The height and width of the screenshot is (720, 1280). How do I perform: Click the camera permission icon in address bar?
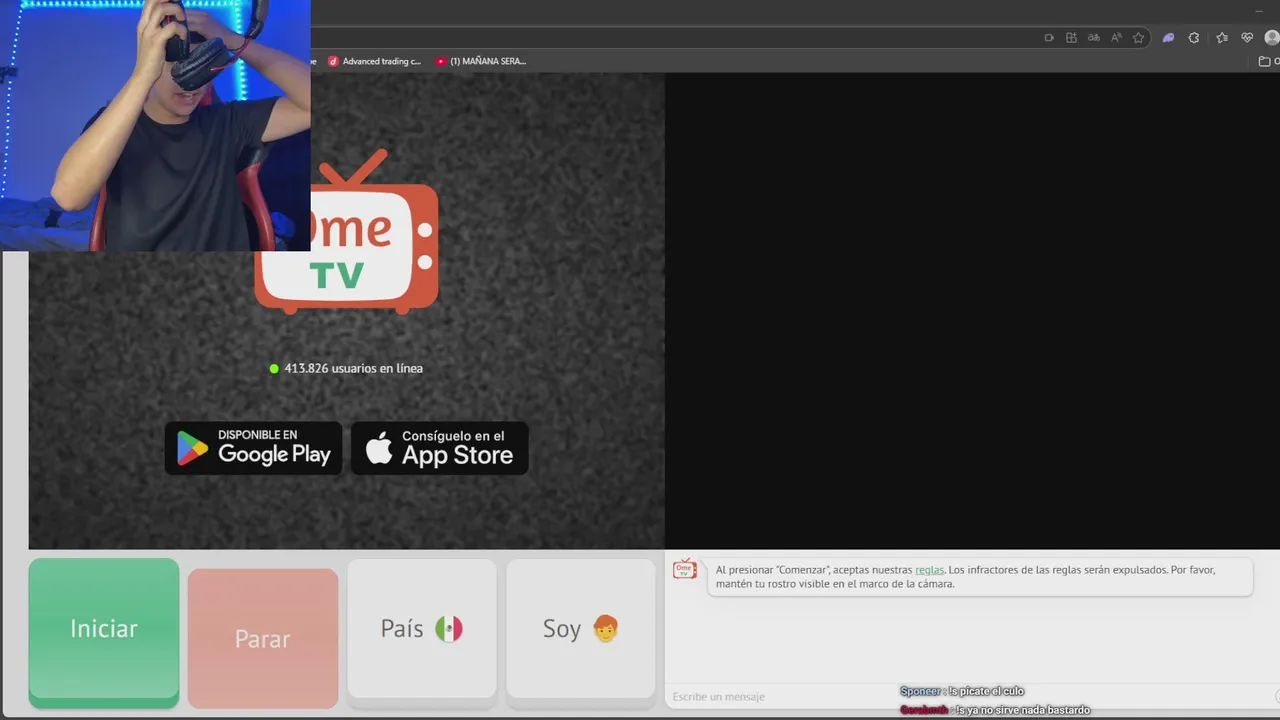pyautogui.click(x=1049, y=38)
